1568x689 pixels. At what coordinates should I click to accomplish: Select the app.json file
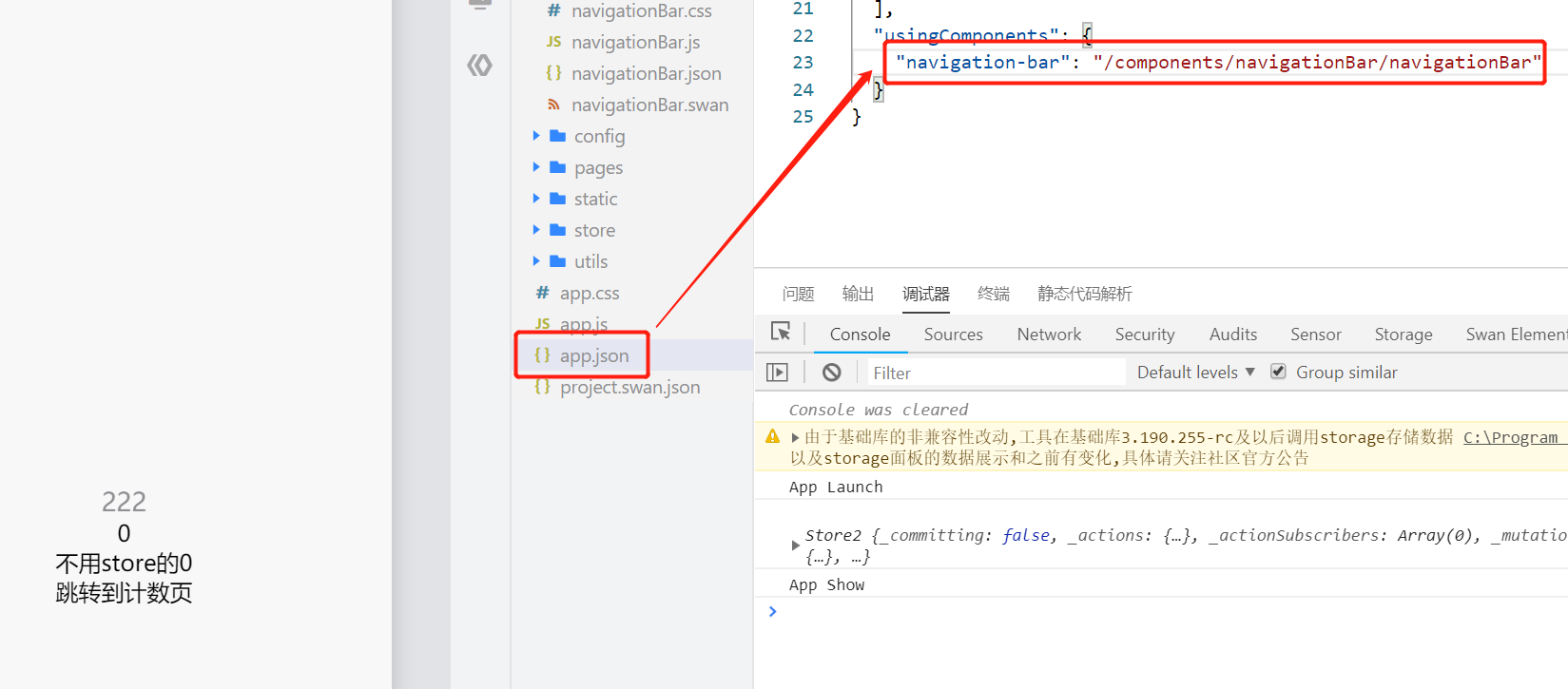(593, 355)
